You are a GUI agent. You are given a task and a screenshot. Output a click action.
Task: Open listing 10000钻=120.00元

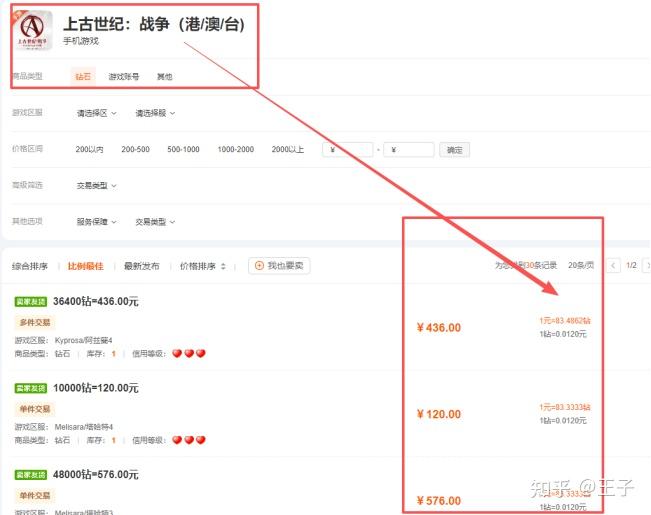(x=95, y=388)
